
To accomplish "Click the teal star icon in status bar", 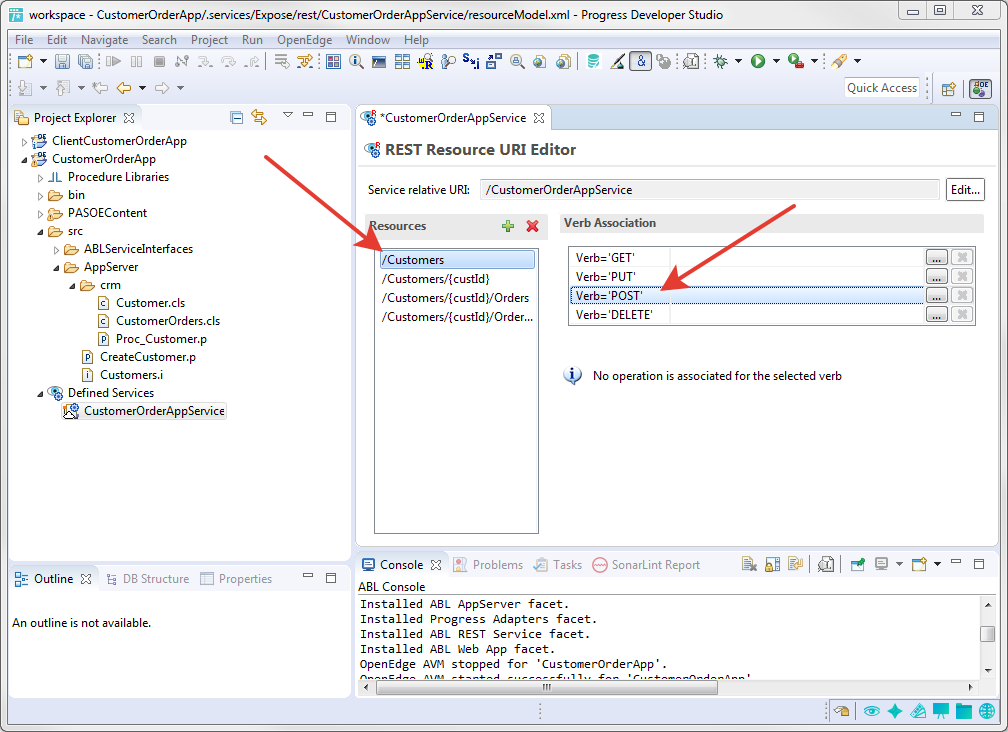I will [895, 711].
